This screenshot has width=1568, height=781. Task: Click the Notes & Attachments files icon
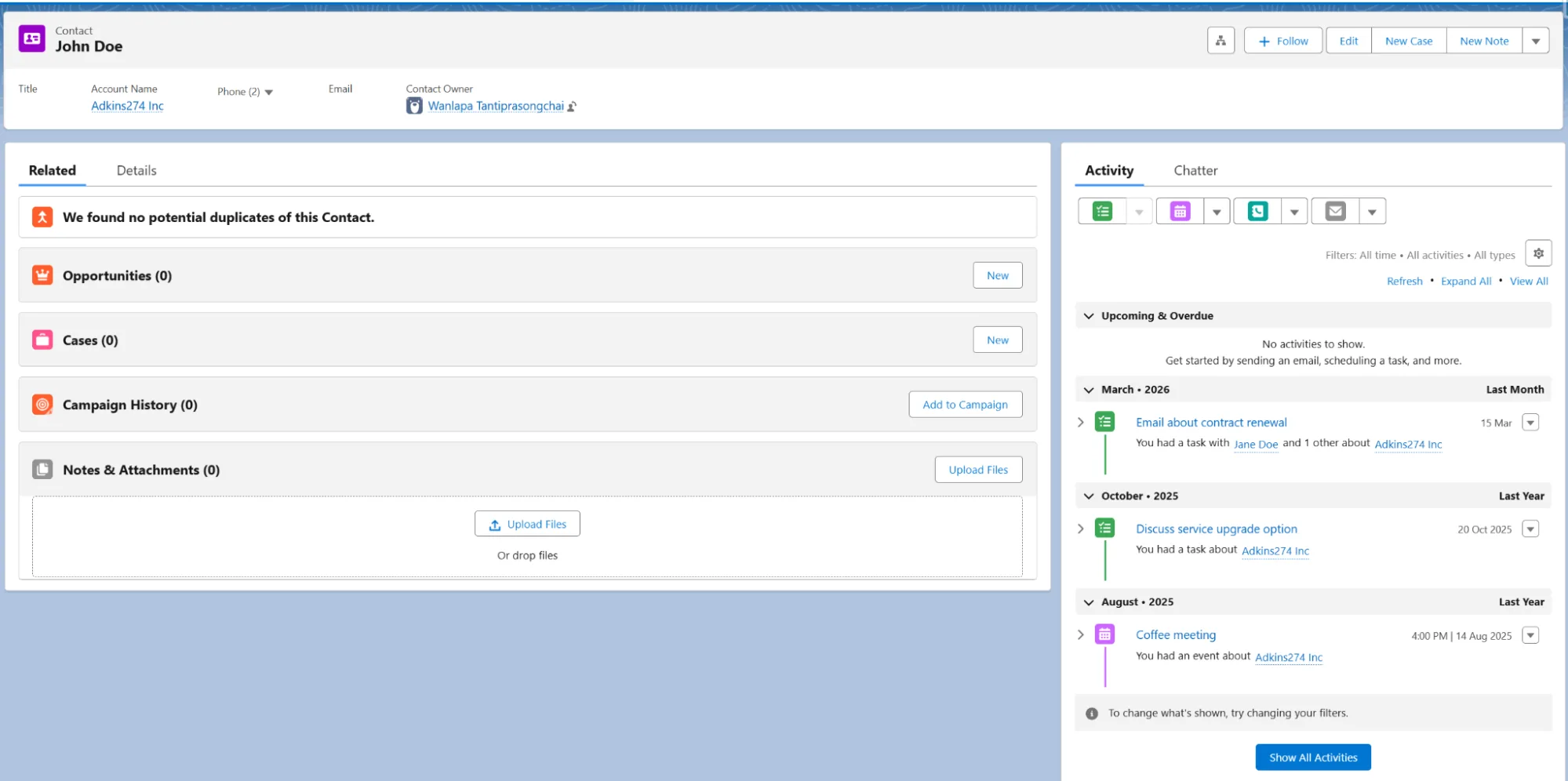42,469
